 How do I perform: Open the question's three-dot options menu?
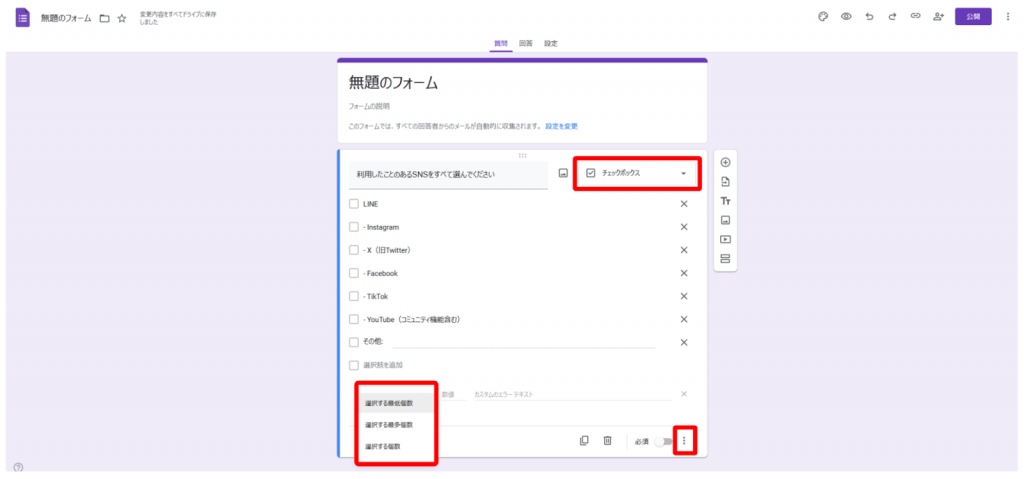(x=684, y=441)
